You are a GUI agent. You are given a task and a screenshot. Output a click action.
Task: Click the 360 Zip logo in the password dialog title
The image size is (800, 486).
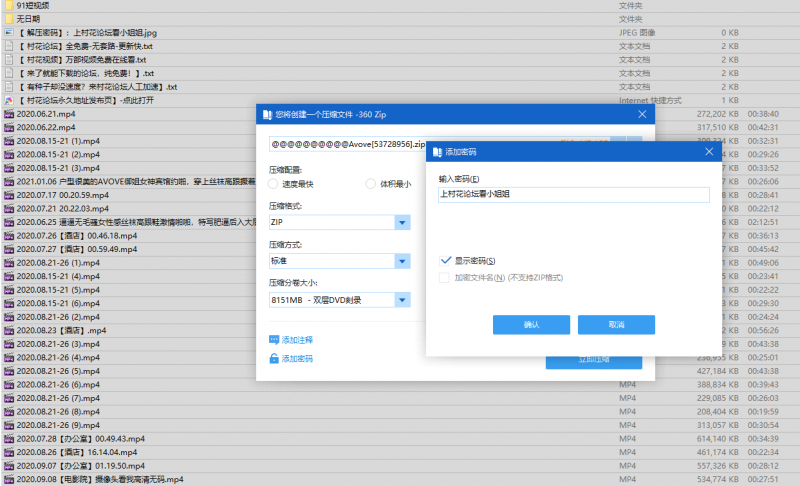pos(437,152)
